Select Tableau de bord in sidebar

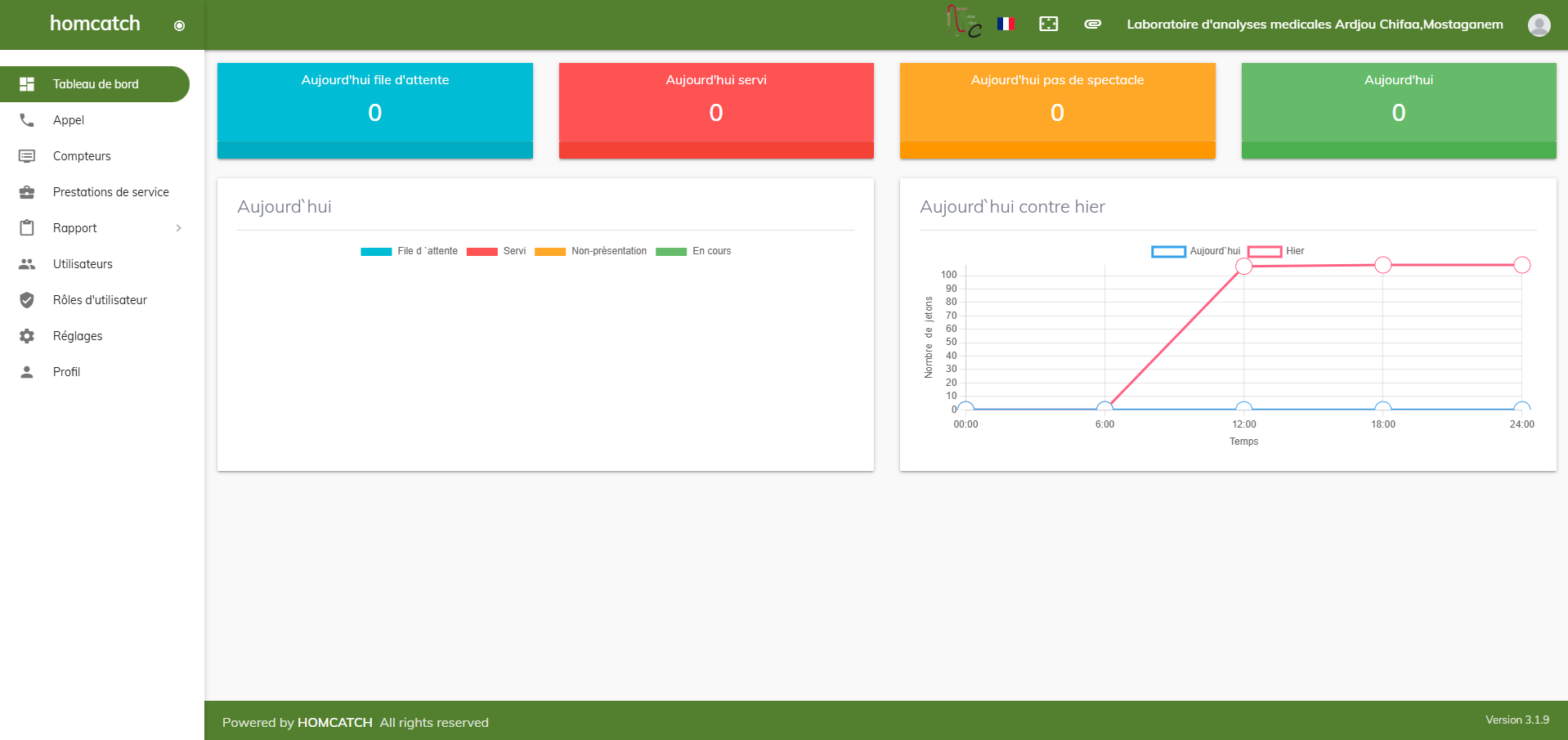(x=95, y=84)
